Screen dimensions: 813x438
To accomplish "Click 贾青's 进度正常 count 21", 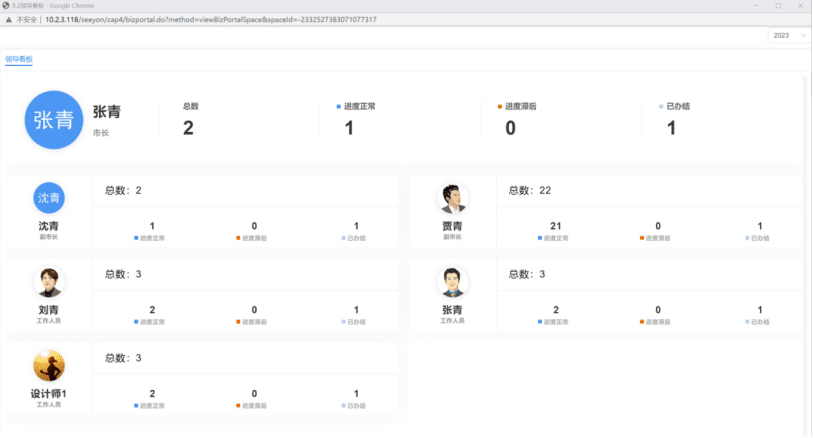I will tap(556, 226).
